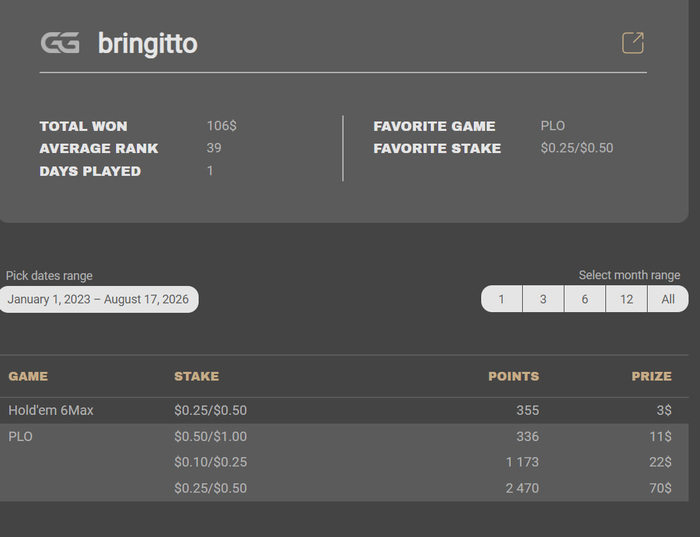Select the PLO $0.50/$1.00 row
Image resolution: width=700 pixels, height=537 pixels.
tap(344, 436)
